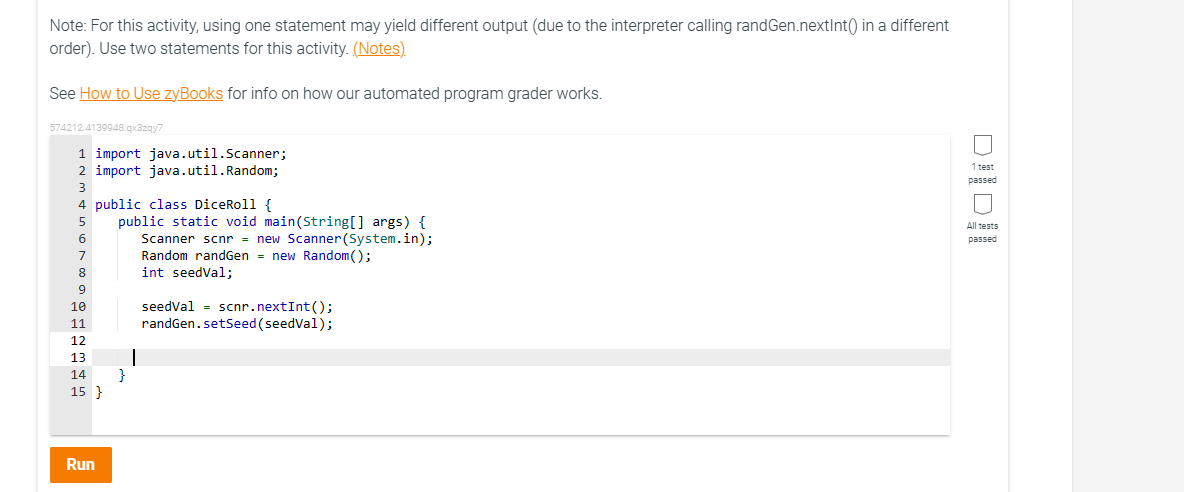This screenshot has width=1184, height=492.
Task: Click line number 12 in the gutter
Action: (x=78, y=341)
